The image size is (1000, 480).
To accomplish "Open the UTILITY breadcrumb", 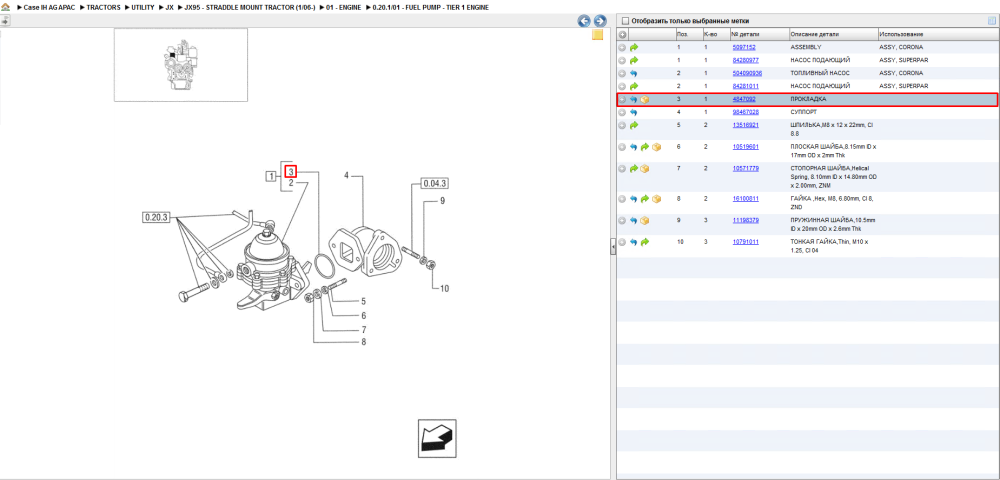I will coord(143,7).
